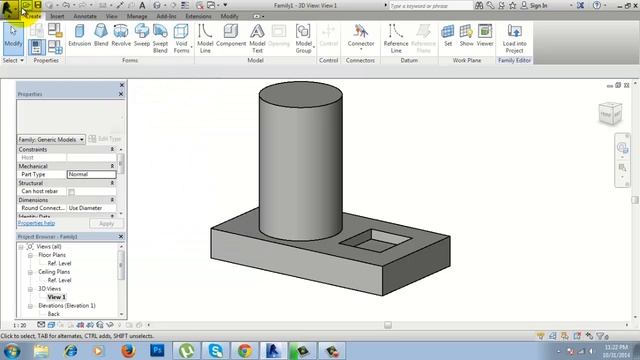Click the 1 : 20 view scale

point(20,325)
